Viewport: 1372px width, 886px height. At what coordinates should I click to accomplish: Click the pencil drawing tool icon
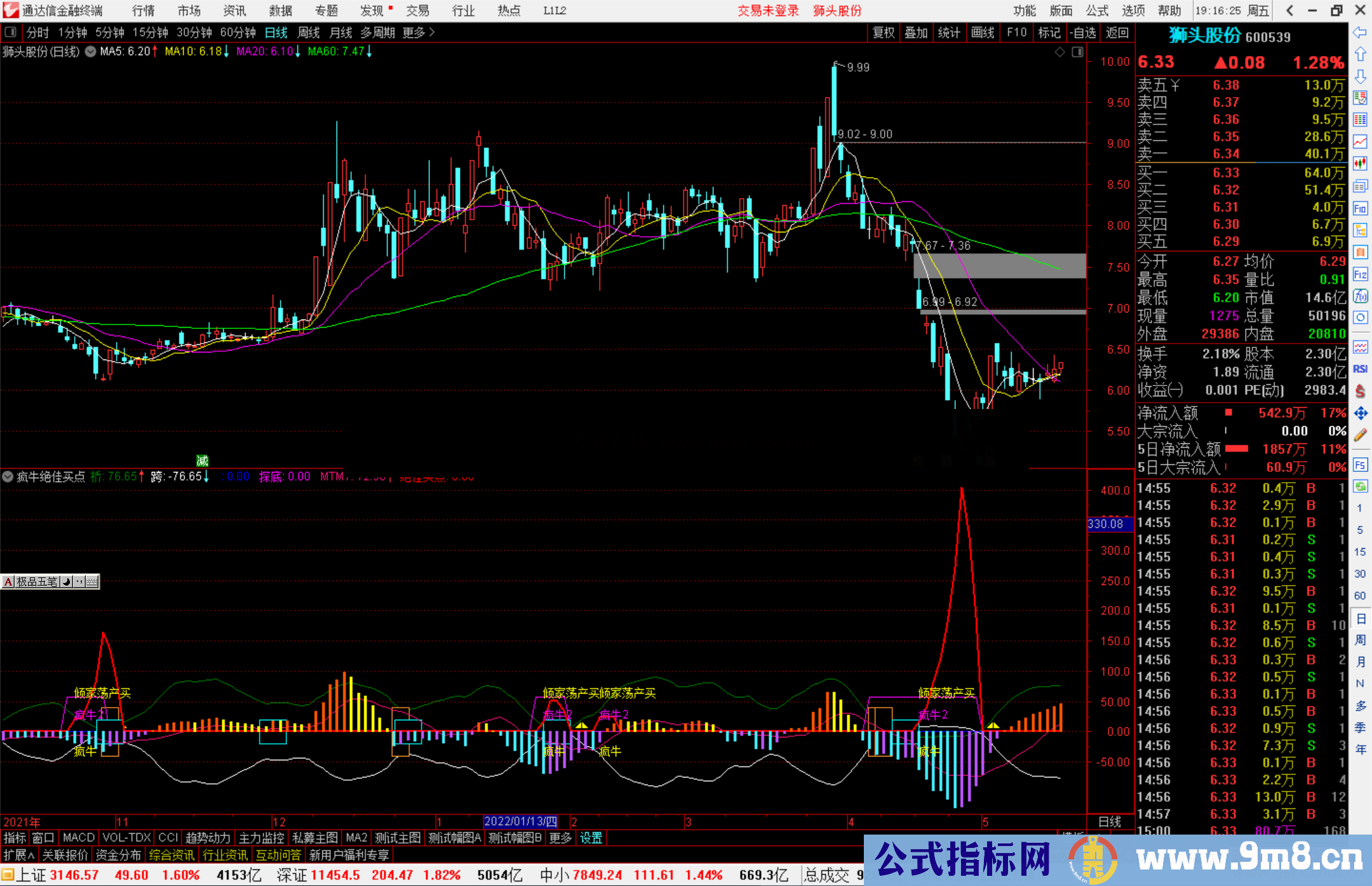pos(1360,435)
